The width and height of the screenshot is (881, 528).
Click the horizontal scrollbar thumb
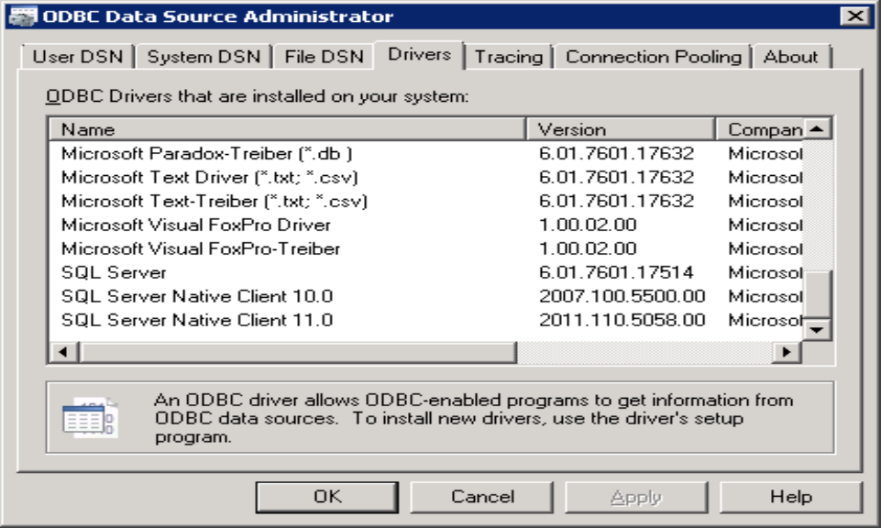click(298, 352)
